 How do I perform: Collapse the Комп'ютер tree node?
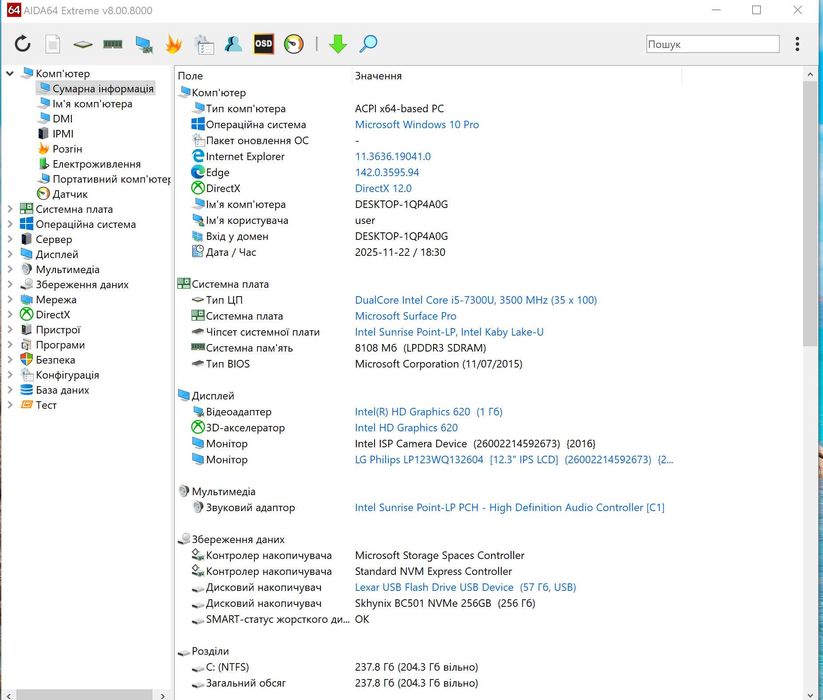tap(10, 73)
